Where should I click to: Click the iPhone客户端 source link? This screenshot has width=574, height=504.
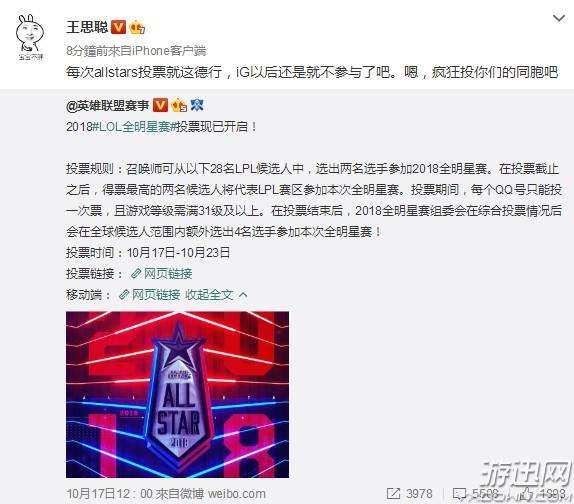168,51
